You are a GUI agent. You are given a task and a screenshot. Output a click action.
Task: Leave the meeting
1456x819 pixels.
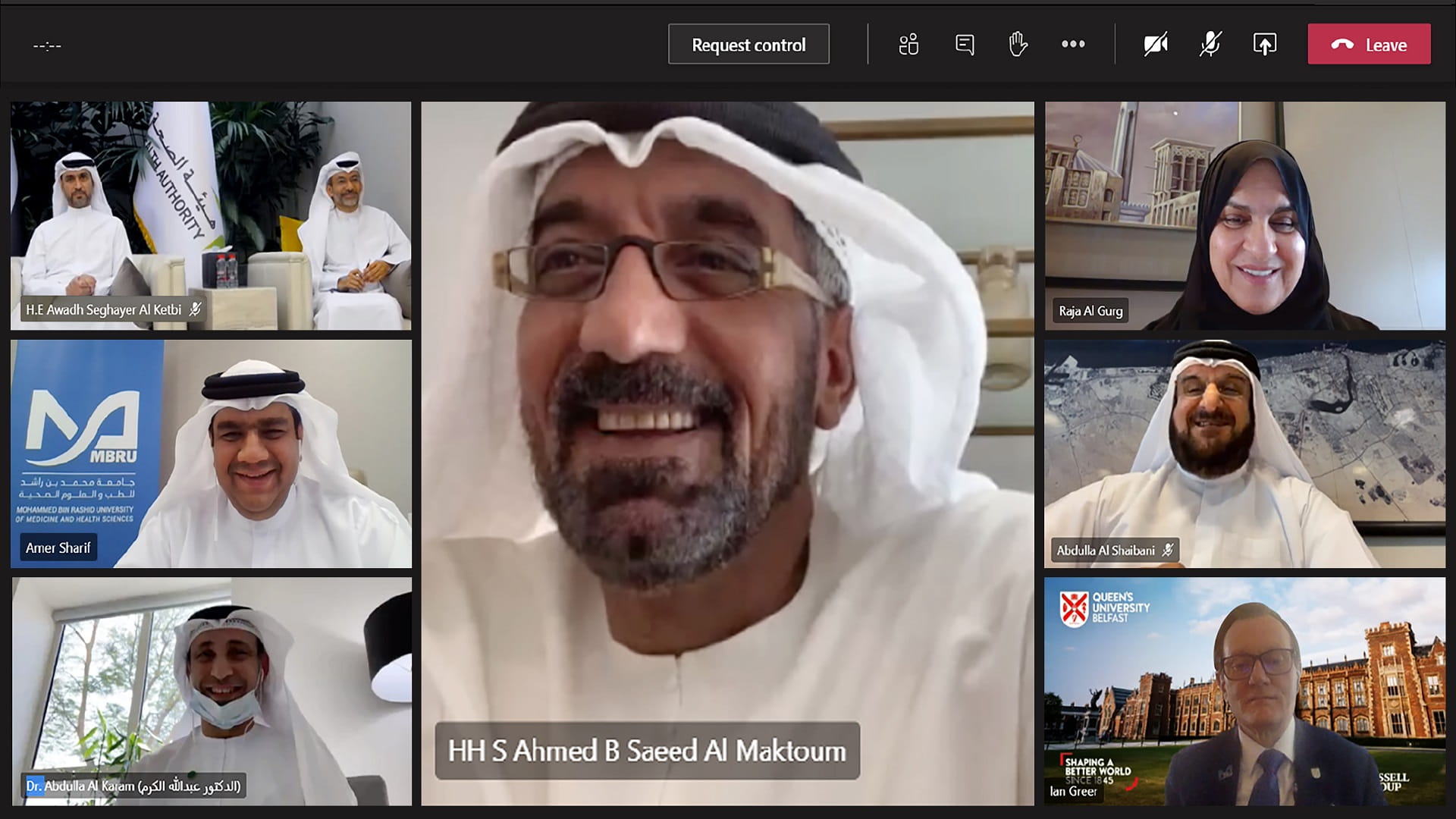pyautogui.click(x=1369, y=45)
